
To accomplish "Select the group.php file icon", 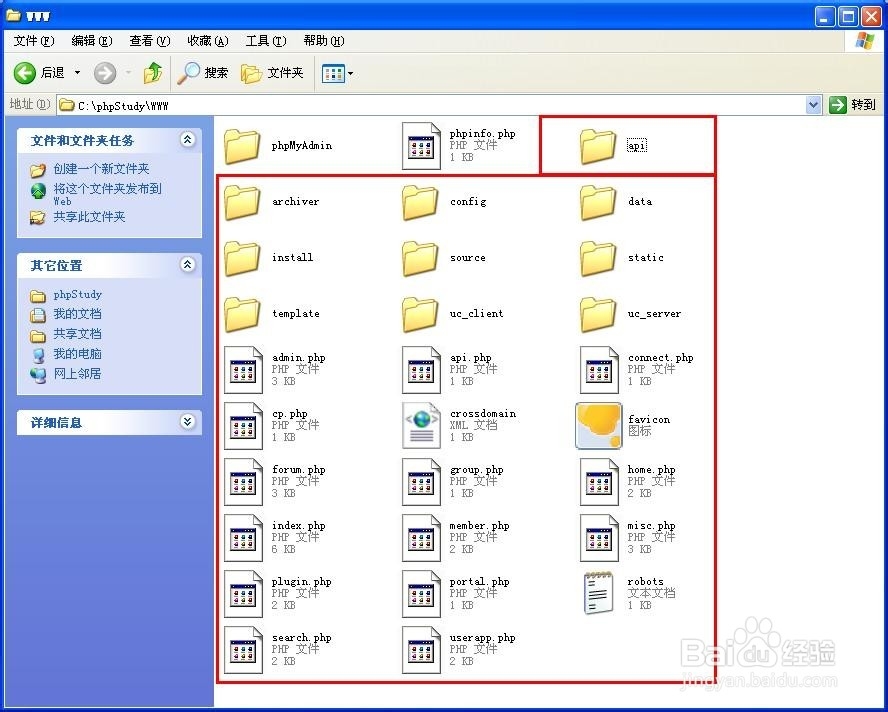I will coord(421,482).
